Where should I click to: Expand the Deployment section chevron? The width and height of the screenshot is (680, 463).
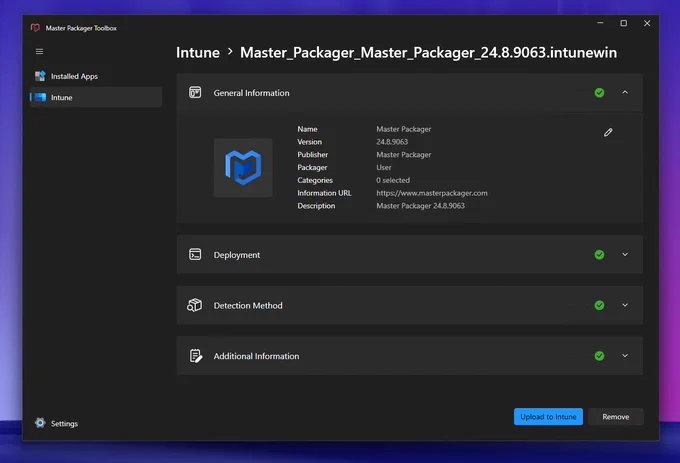pyautogui.click(x=625, y=254)
